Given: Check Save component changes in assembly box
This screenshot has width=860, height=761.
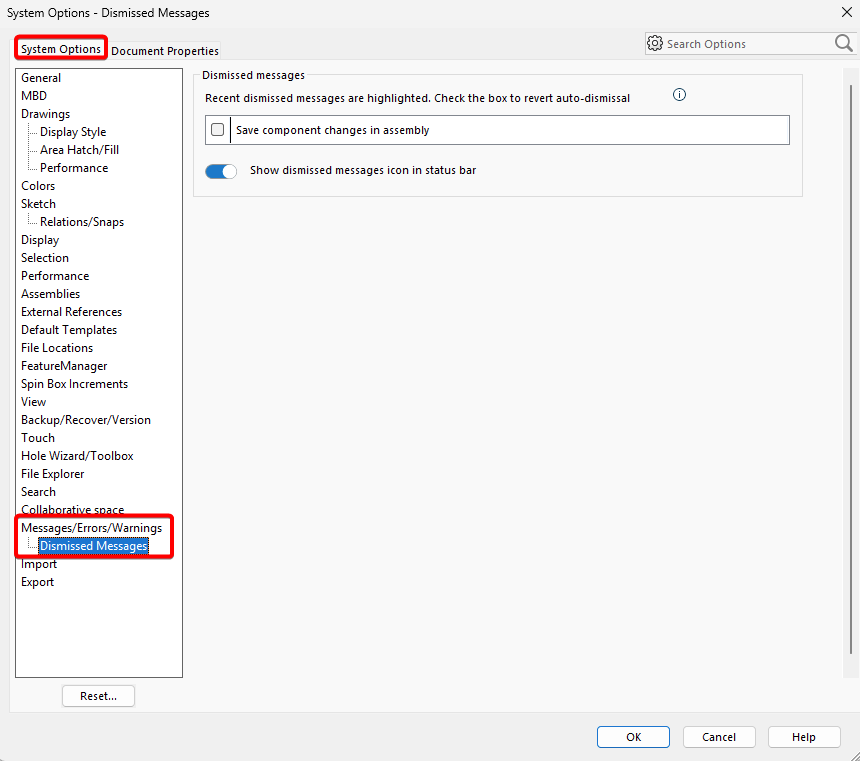Looking at the screenshot, I should coord(218,129).
